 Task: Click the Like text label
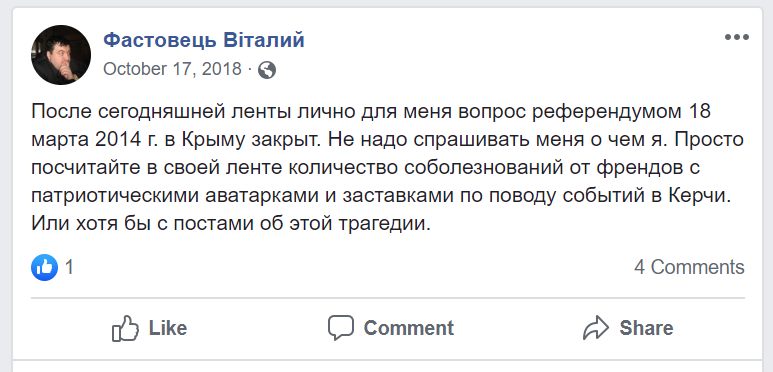[x=168, y=328]
